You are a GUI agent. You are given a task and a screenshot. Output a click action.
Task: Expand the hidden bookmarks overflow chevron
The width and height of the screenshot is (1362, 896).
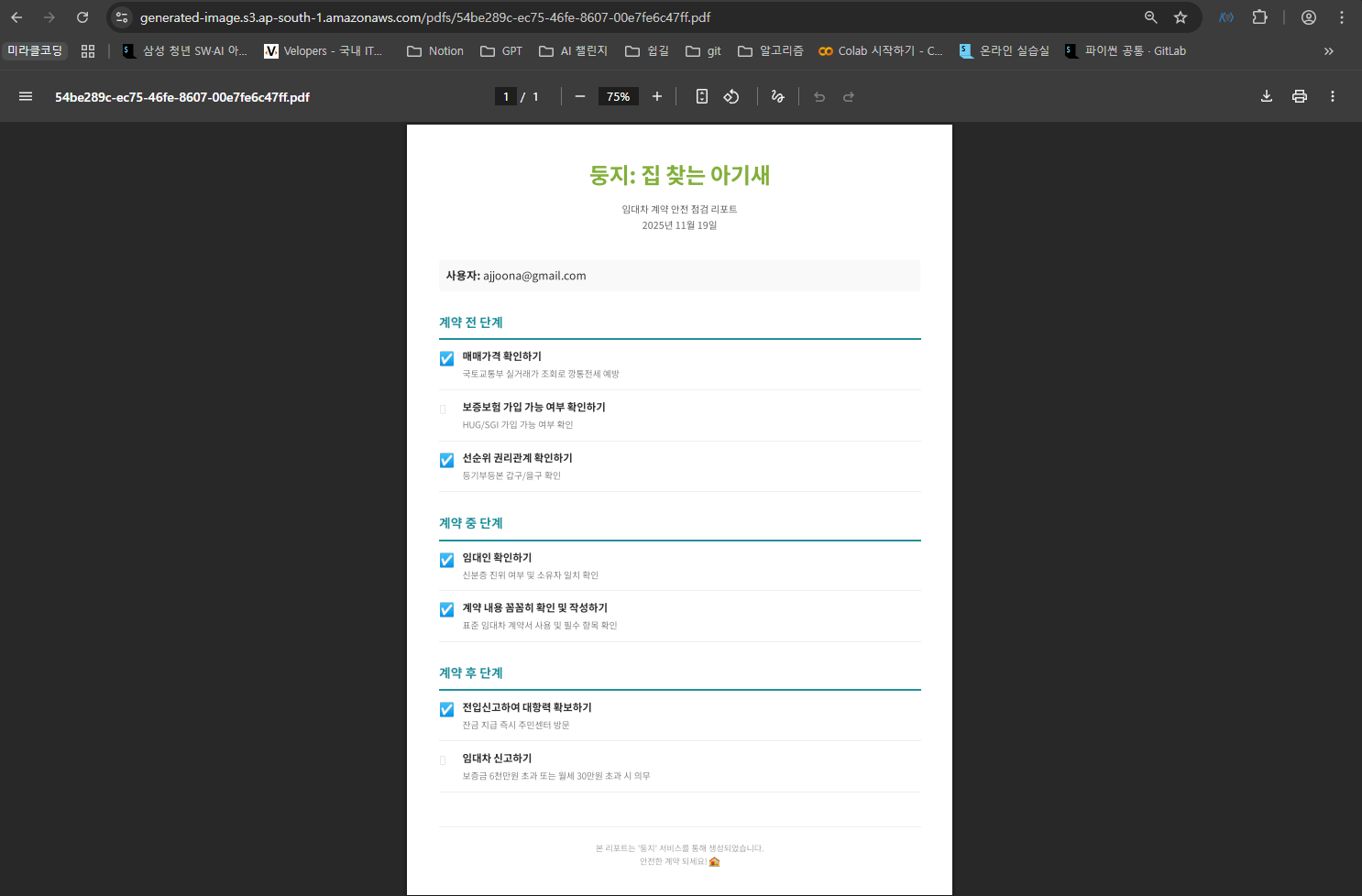tap(1328, 51)
